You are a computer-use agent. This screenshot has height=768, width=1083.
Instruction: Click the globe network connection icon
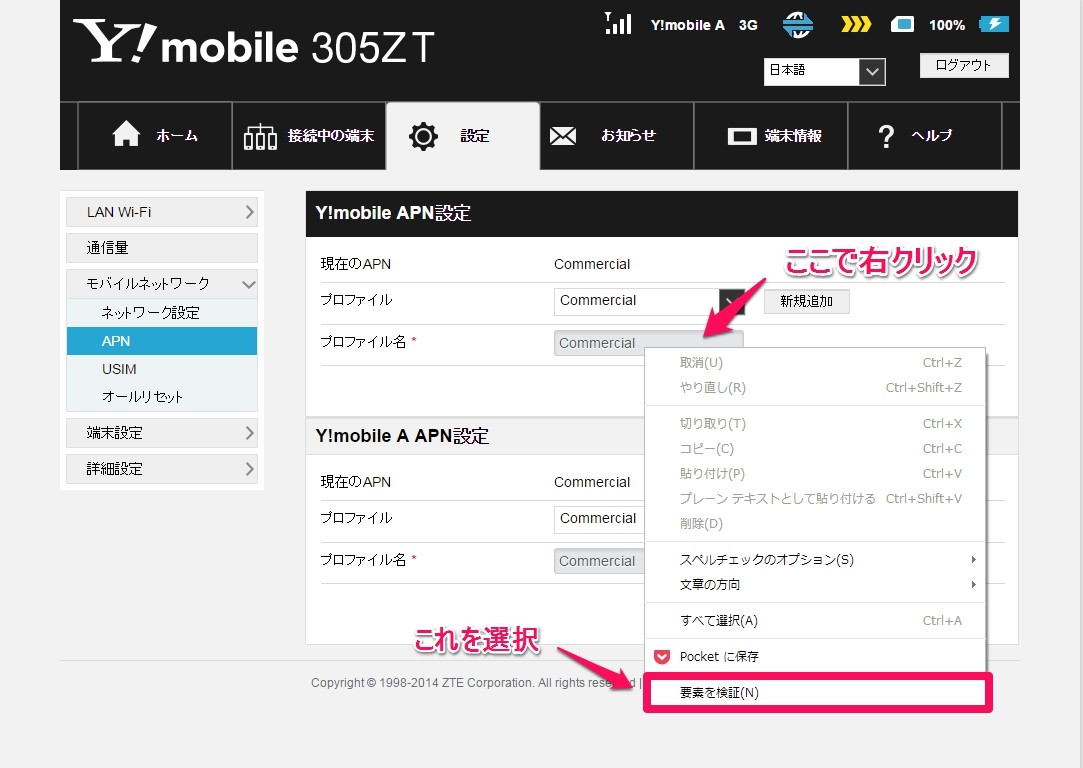pyautogui.click(x=797, y=25)
